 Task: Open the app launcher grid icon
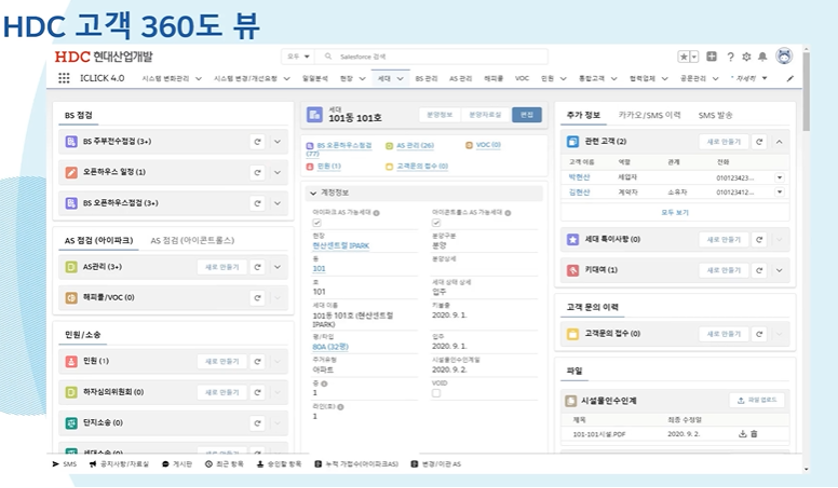[x=64, y=78]
